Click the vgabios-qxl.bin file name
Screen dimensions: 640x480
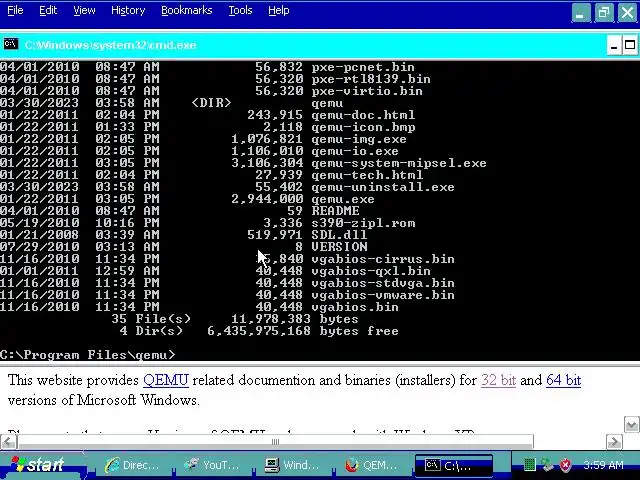[371, 271]
